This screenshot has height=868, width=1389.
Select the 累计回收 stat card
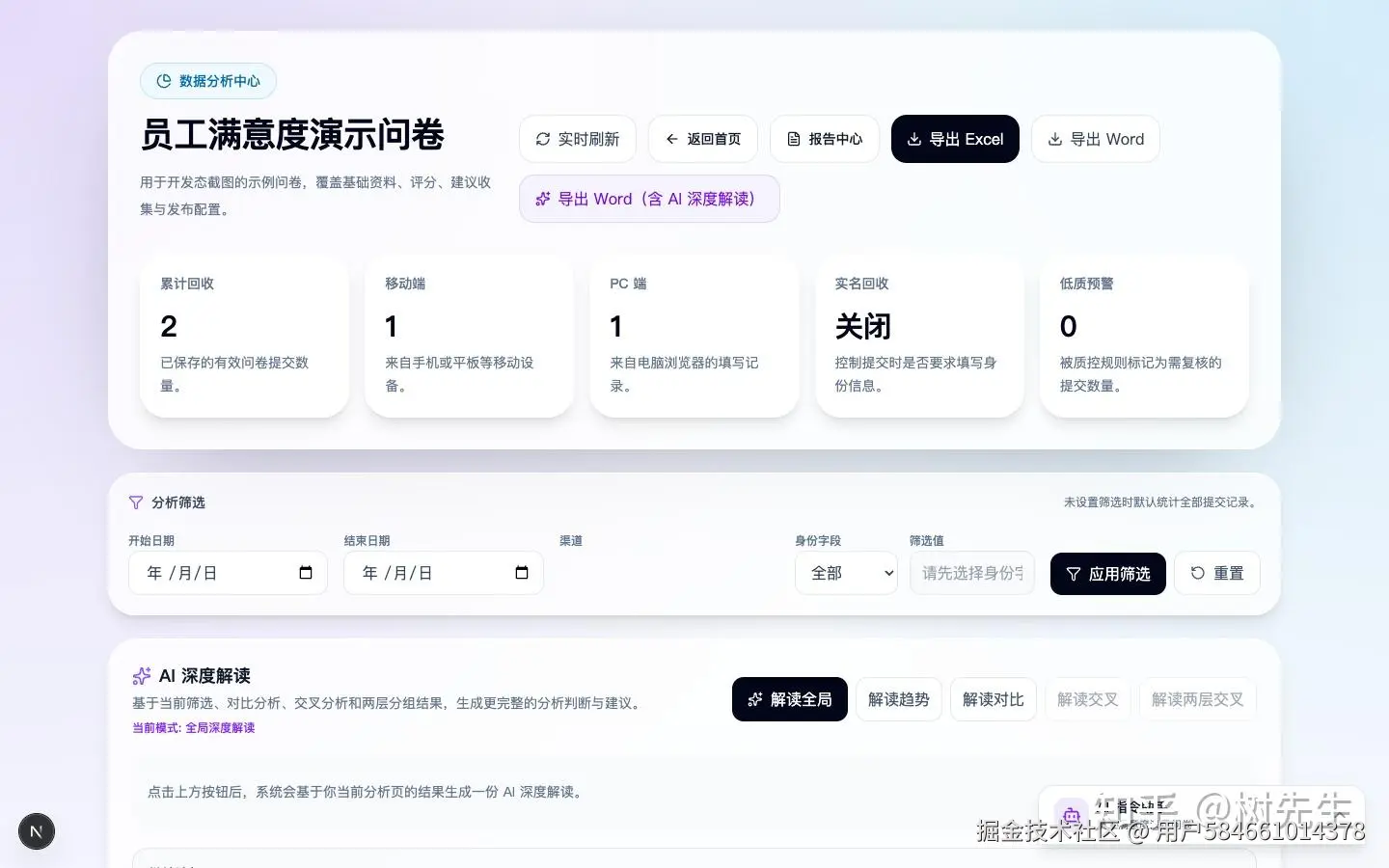click(x=244, y=336)
